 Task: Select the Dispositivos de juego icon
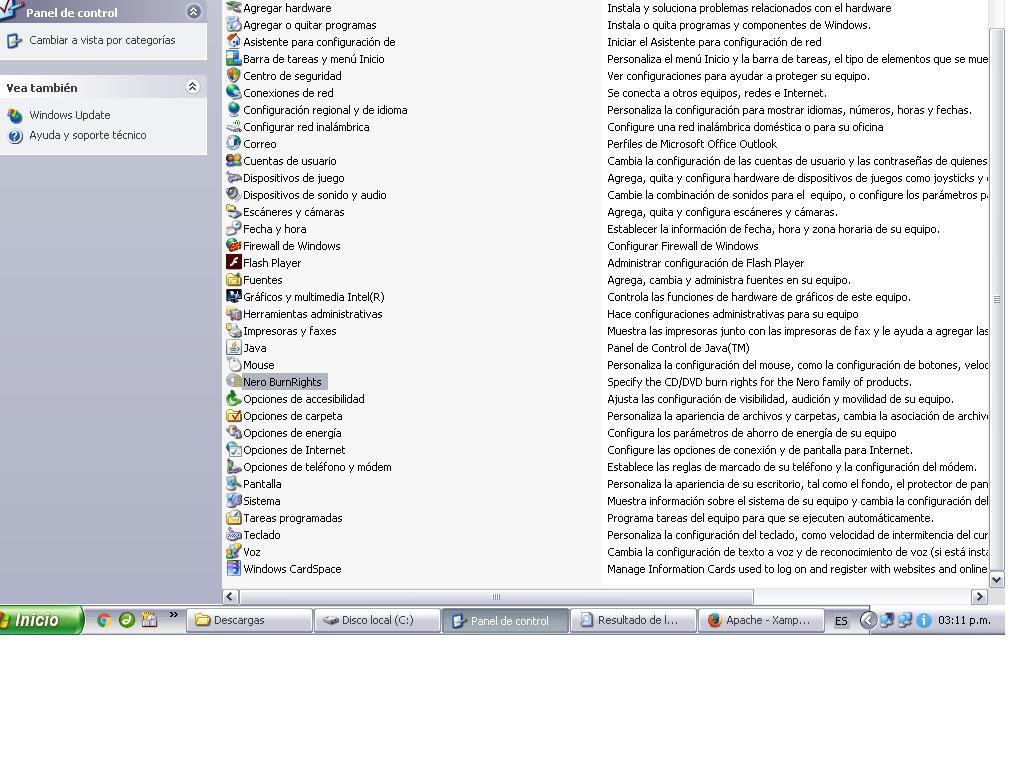tap(234, 177)
